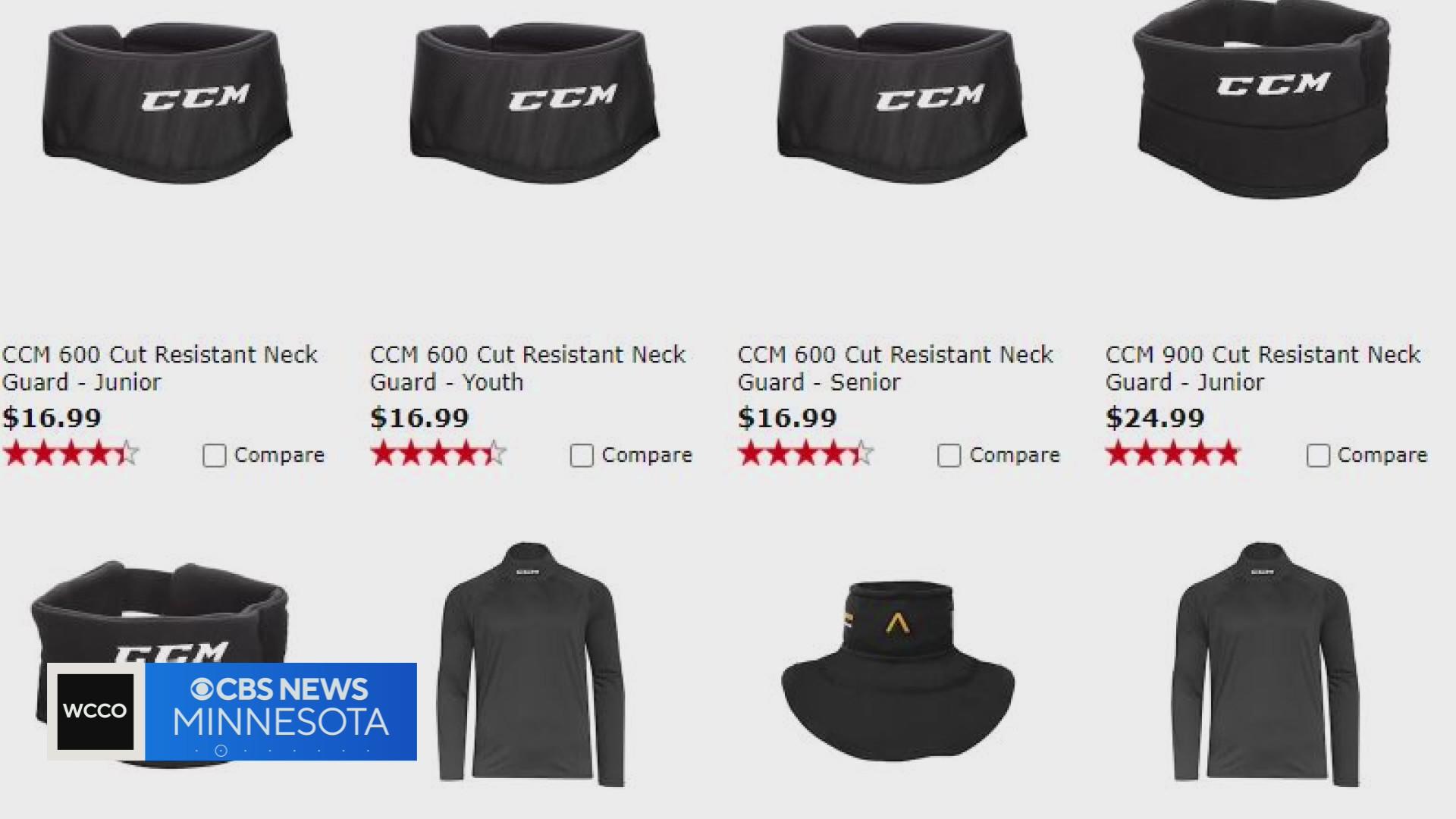Click the CCM 600 Senior neck guard image

(902, 102)
